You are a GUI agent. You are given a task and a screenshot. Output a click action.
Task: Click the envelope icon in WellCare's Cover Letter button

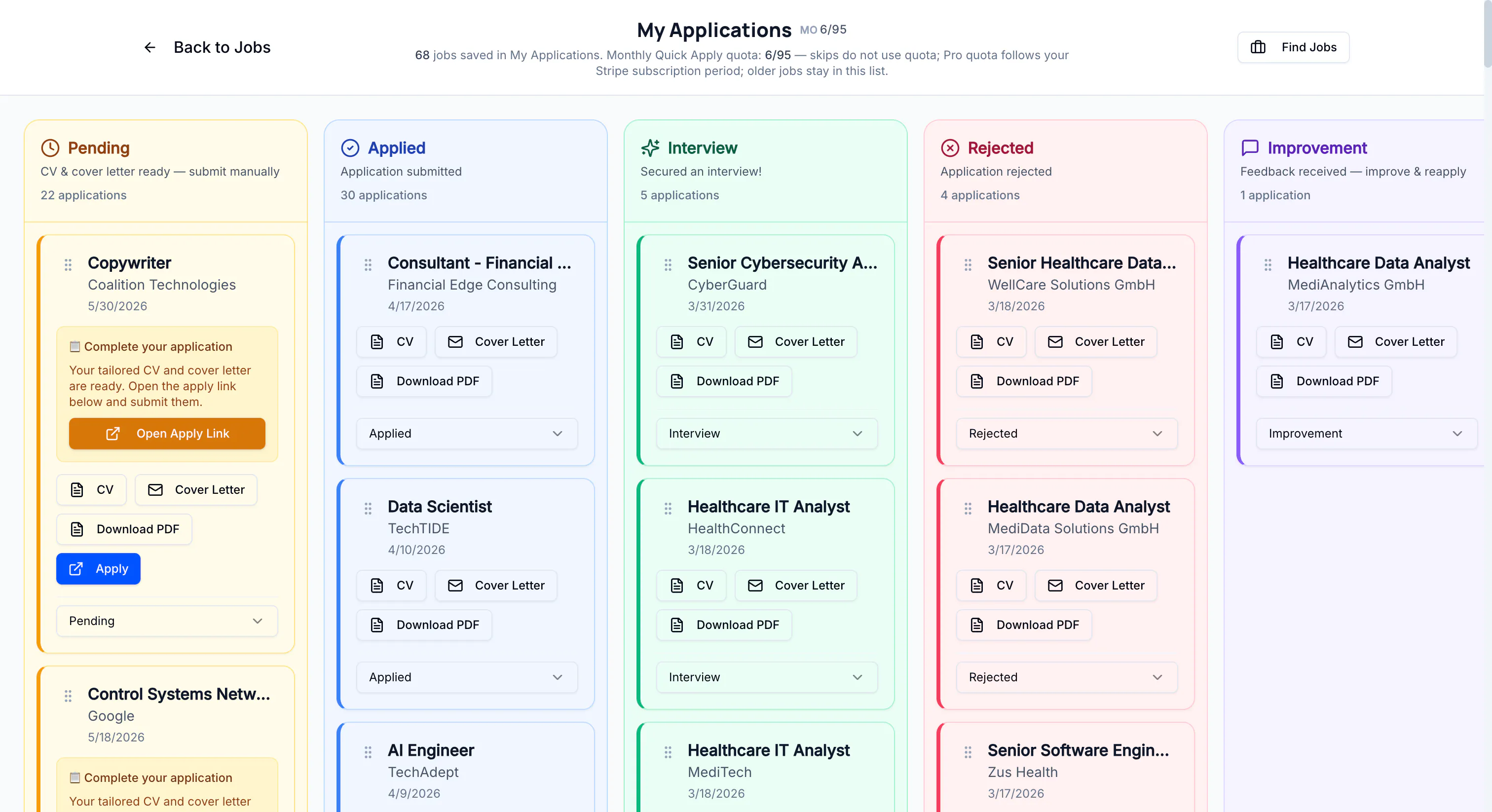[x=1055, y=342]
